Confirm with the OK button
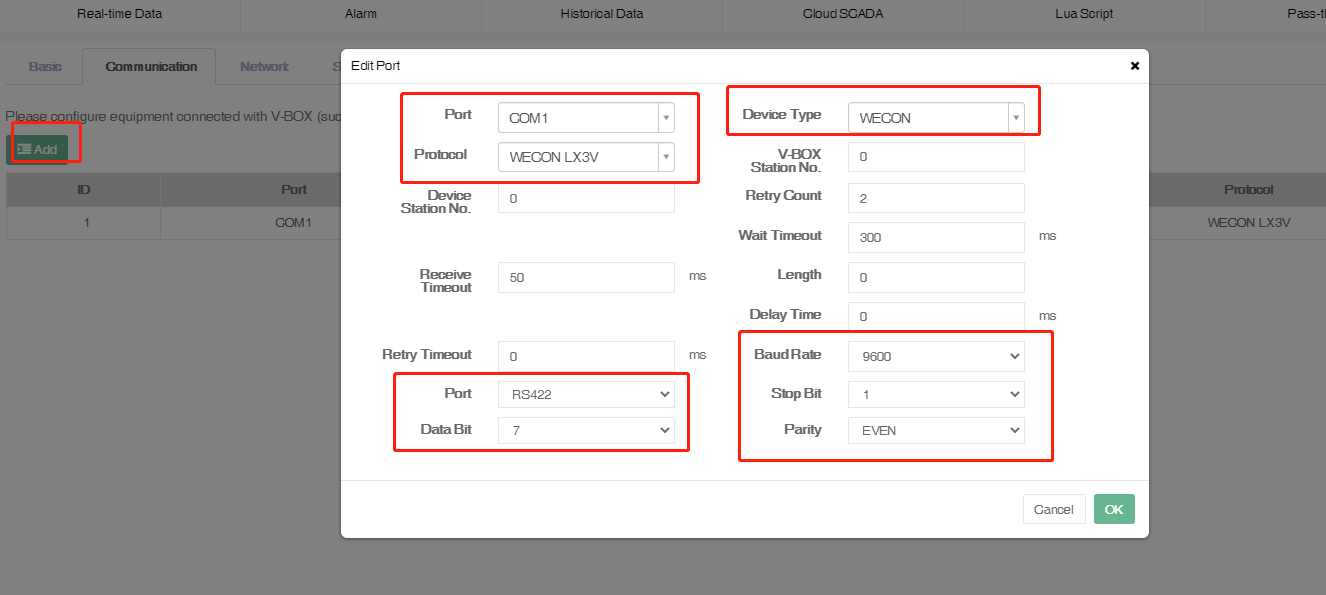Image resolution: width=1326 pixels, height=595 pixels. (1114, 509)
